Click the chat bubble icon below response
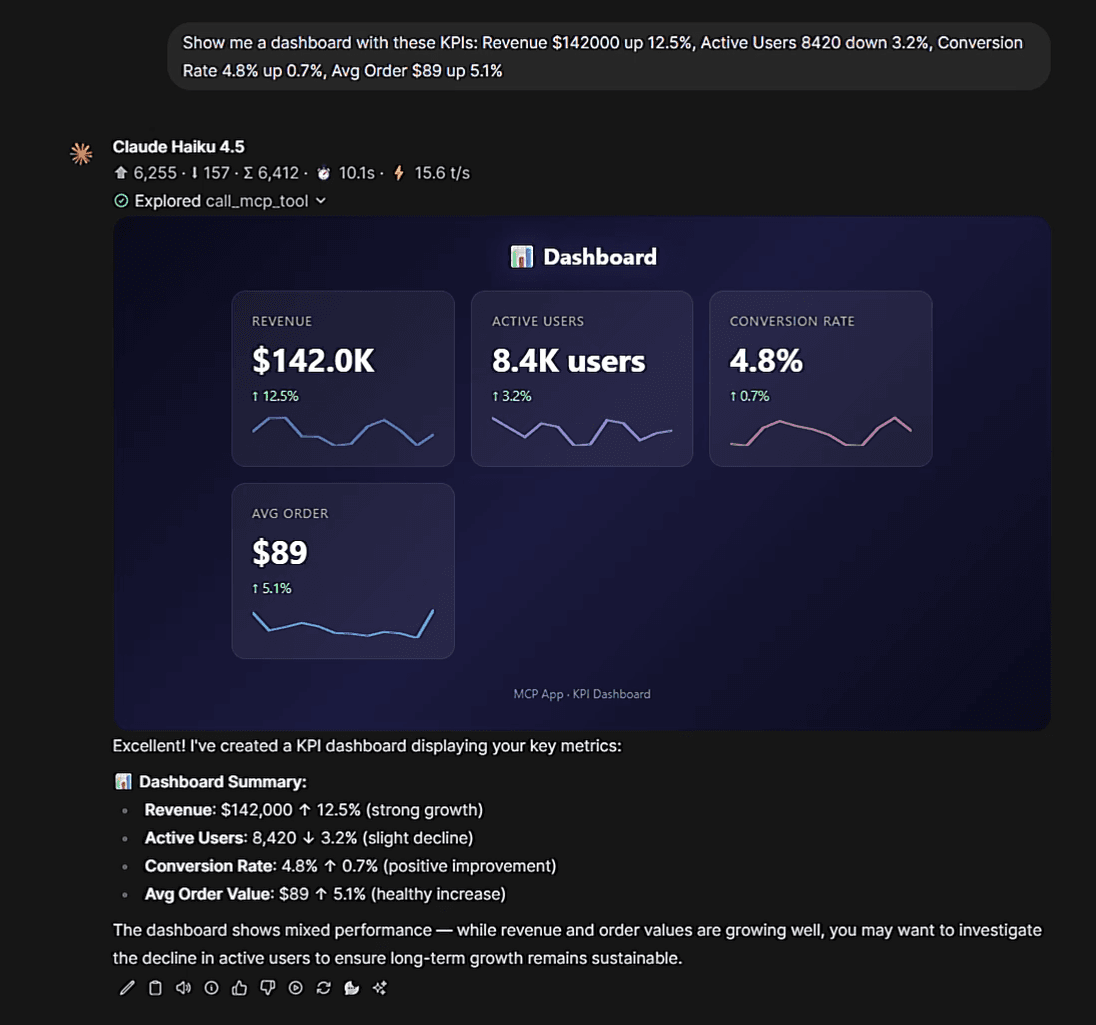1096x1025 pixels. click(x=352, y=988)
